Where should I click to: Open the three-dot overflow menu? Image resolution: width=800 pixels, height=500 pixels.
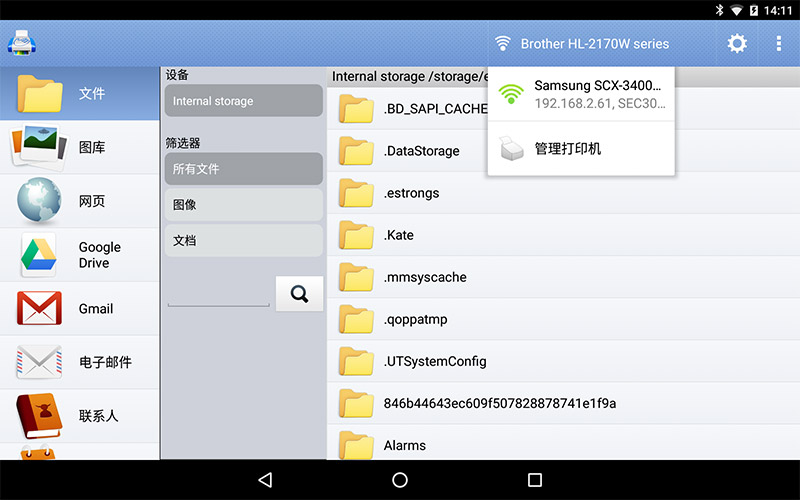(779, 44)
